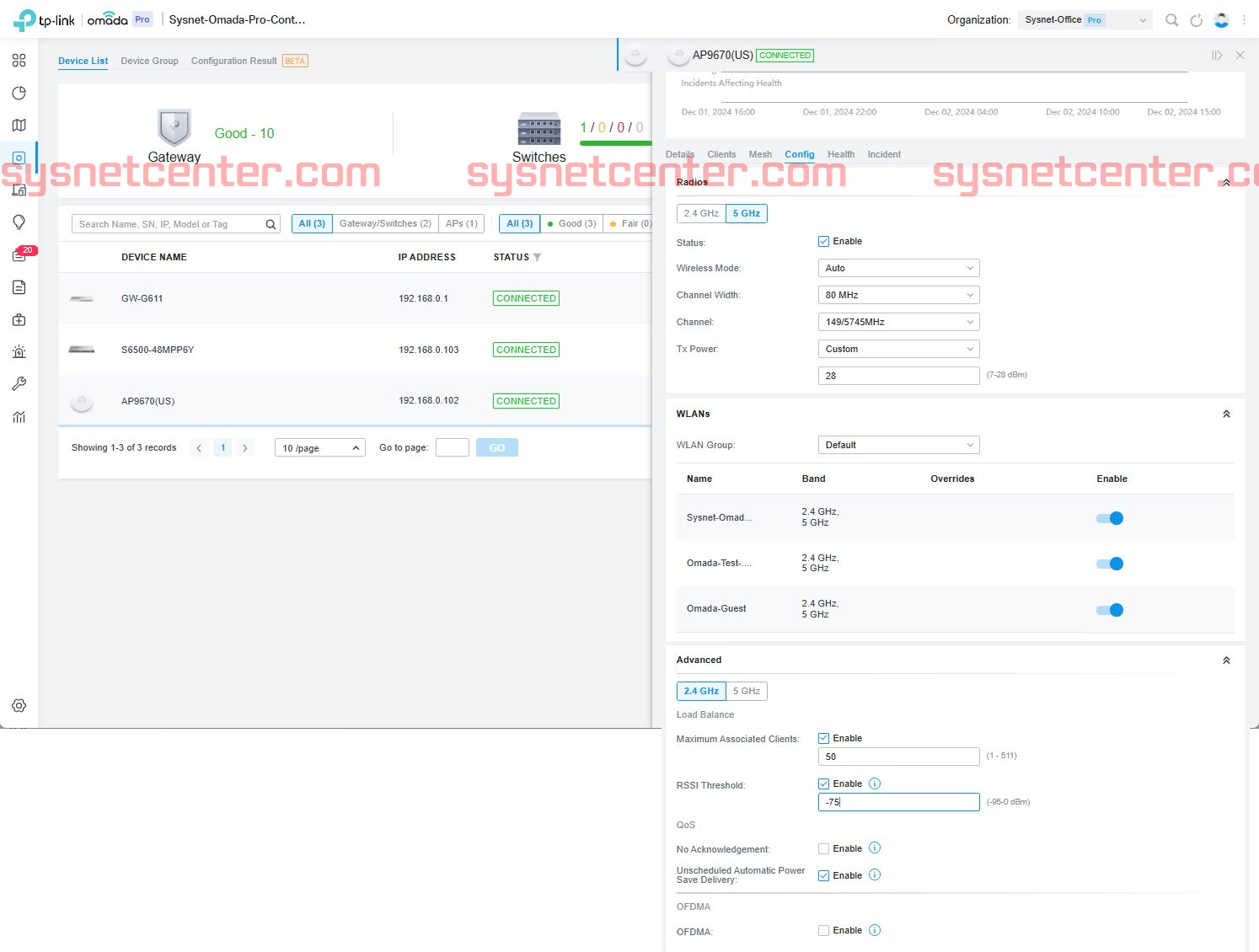Toggle the Omada-Test-... WLAN switch
This screenshot has width=1259, height=952.
(1110, 564)
